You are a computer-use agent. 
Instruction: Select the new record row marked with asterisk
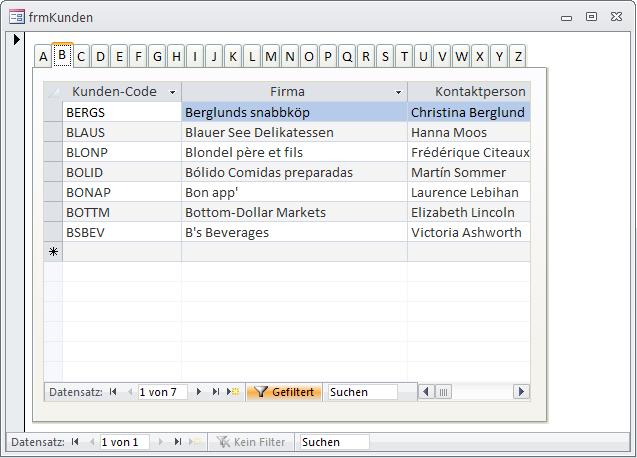[x=53, y=252]
